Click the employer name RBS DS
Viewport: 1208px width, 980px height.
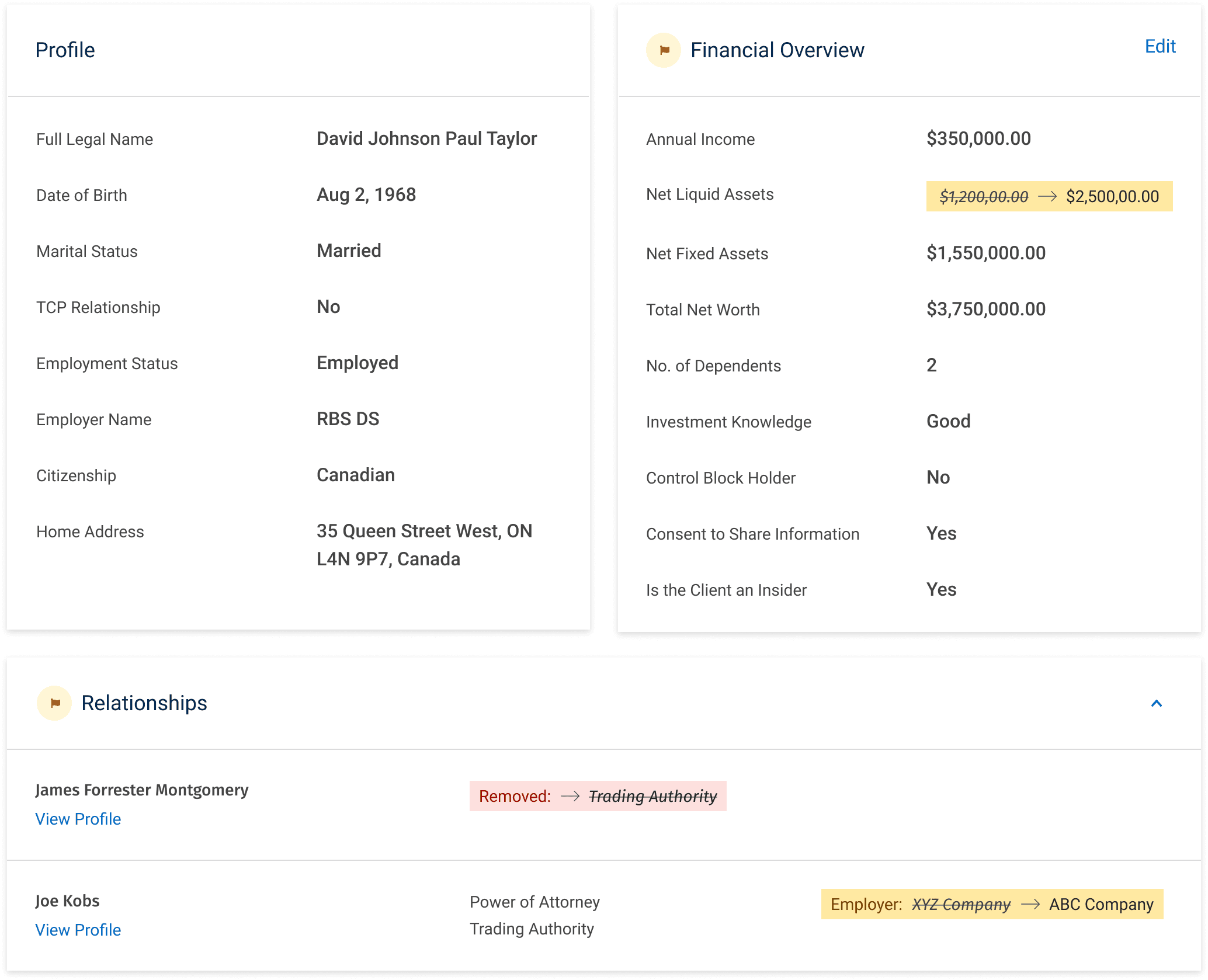point(348,419)
